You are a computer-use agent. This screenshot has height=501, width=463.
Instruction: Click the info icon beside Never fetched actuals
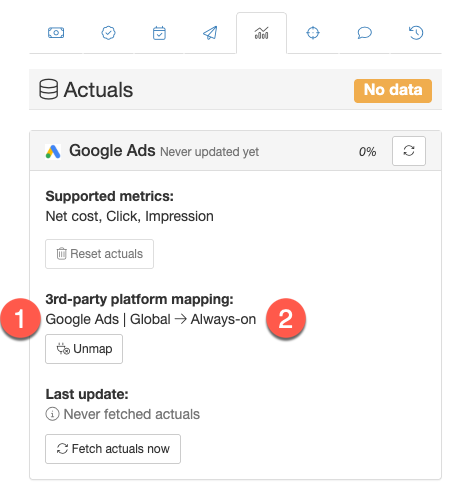click(x=52, y=414)
